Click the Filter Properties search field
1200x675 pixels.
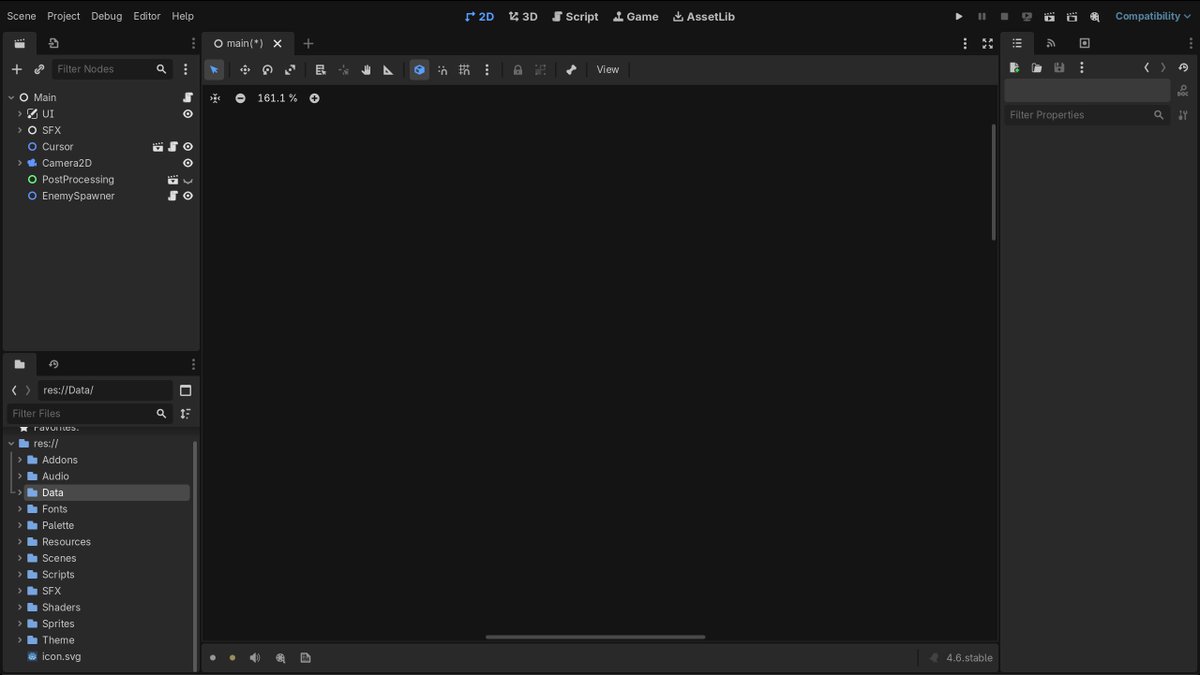(1087, 115)
